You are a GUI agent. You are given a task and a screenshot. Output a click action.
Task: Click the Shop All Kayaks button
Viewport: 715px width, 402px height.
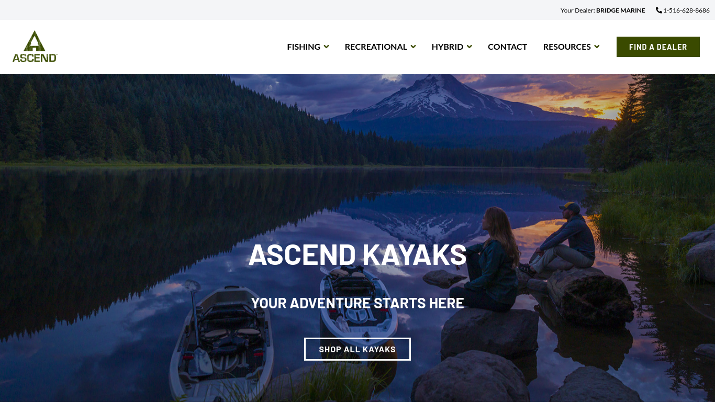pyautogui.click(x=358, y=349)
